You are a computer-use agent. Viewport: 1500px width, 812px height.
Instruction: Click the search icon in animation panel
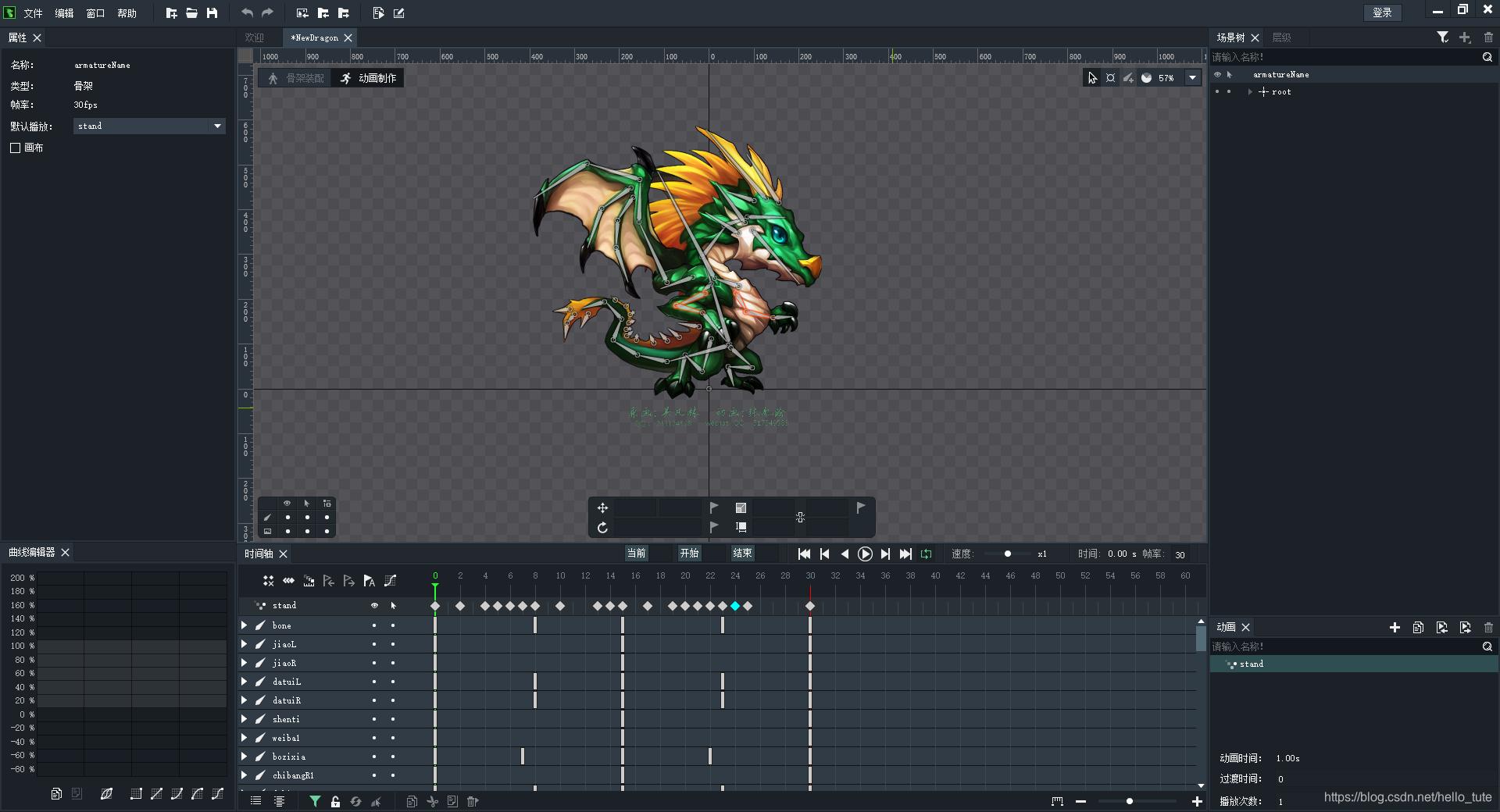tap(1487, 646)
